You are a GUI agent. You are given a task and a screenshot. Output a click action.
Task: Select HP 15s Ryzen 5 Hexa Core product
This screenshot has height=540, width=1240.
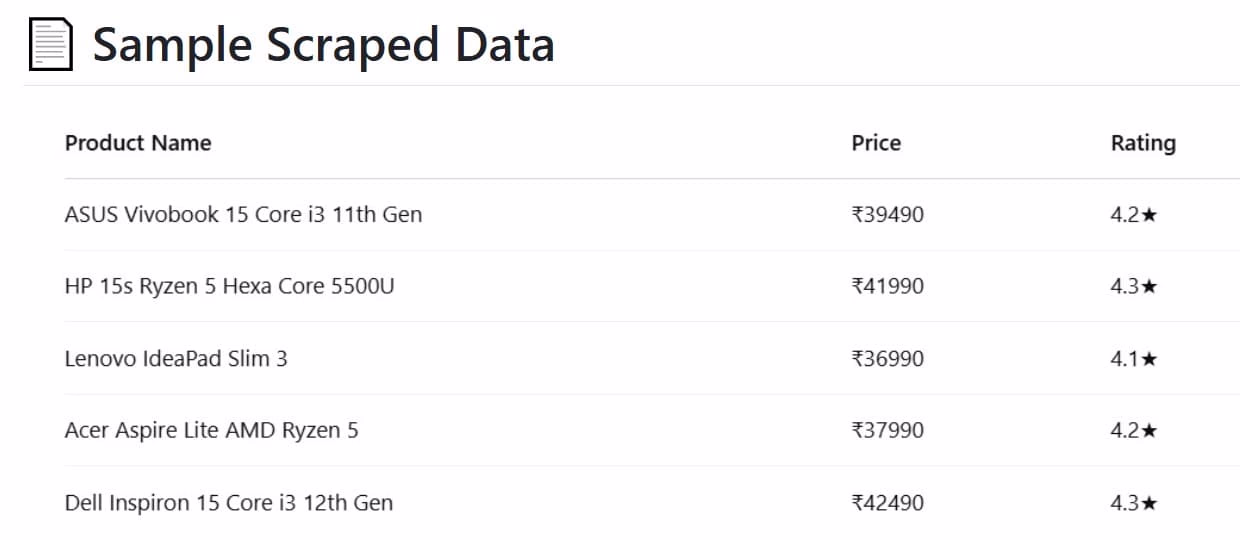click(229, 286)
